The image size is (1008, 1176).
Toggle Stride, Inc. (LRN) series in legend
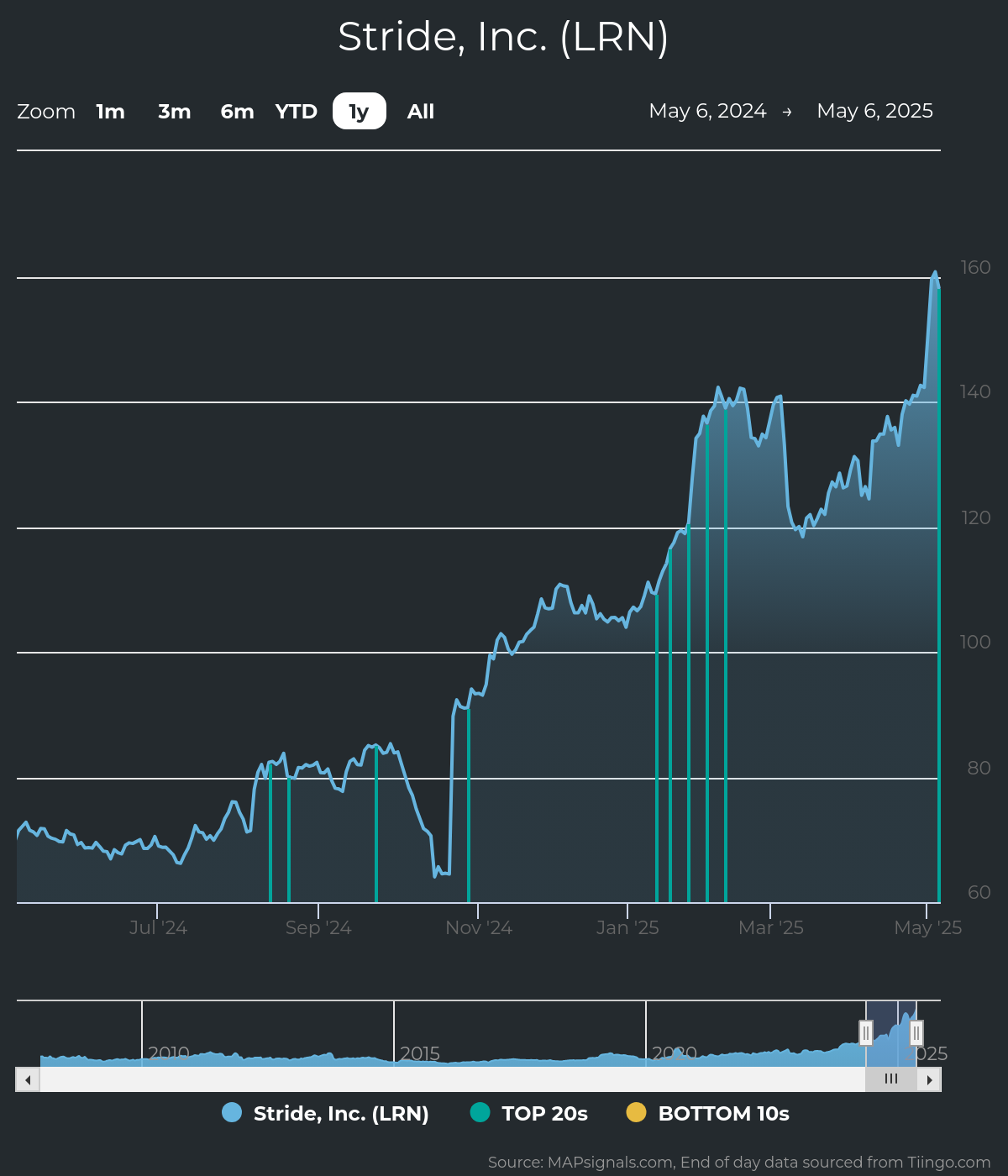pos(326,1113)
